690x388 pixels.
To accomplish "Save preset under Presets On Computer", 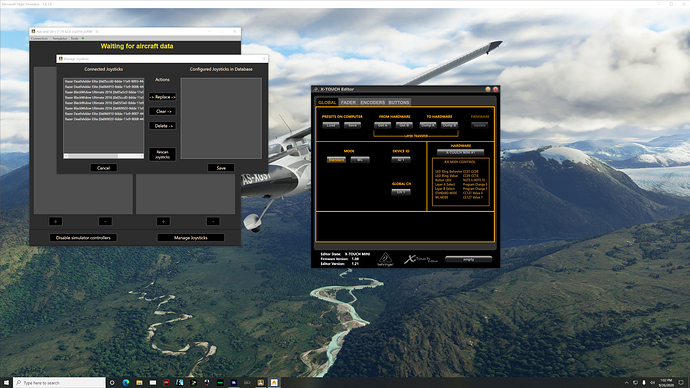I will point(352,125).
